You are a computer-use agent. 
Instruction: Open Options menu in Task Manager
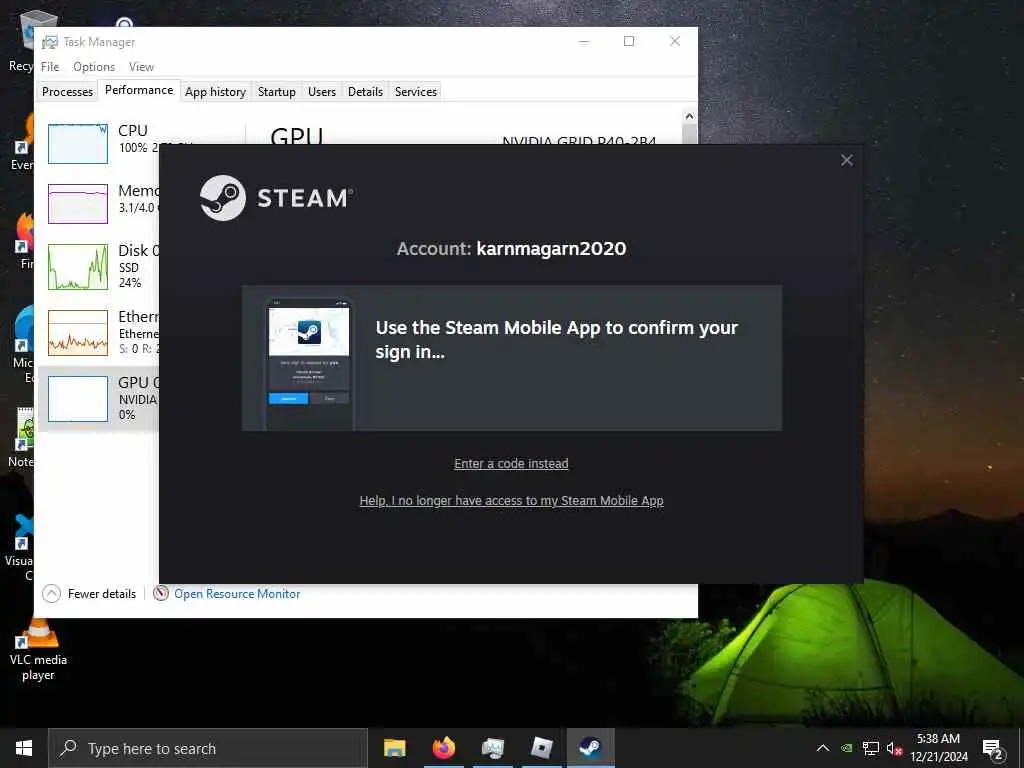pyautogui.click(x=94, y=67)
